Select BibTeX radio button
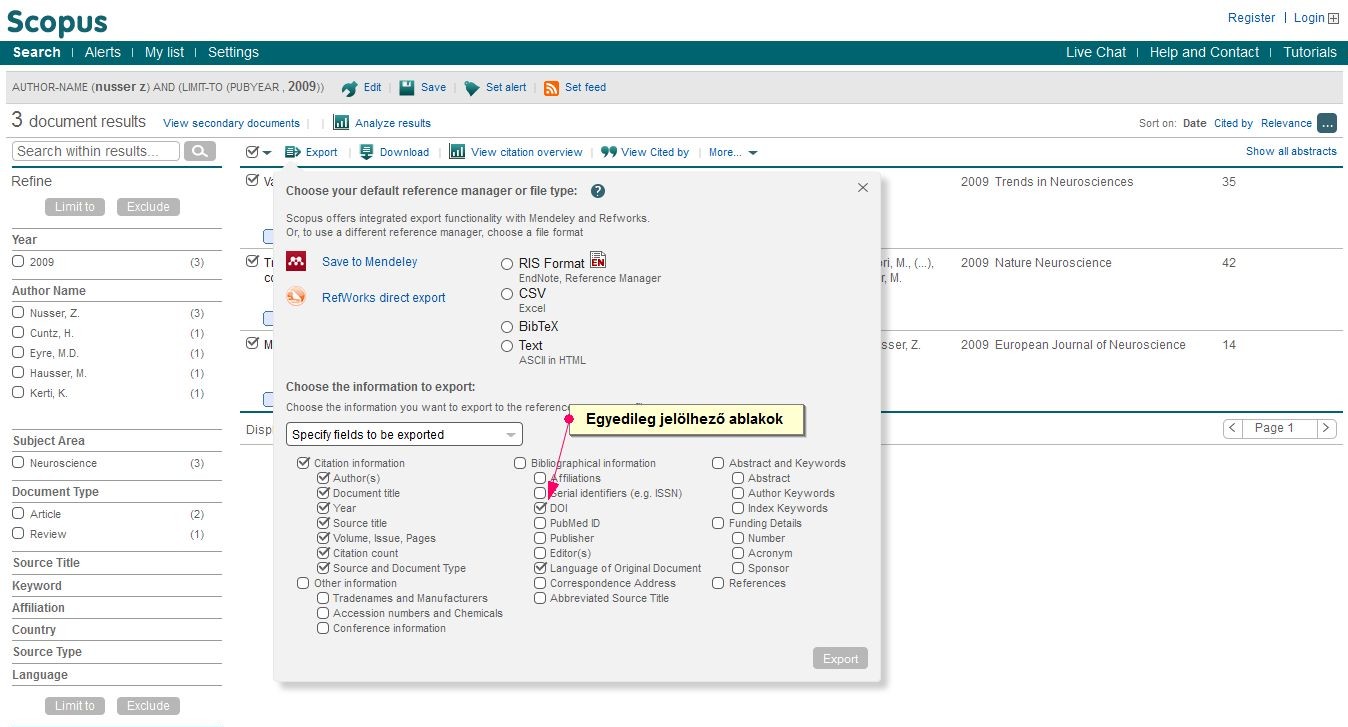Viewport: 1348px width, 727px height. [x=507, y=327]
